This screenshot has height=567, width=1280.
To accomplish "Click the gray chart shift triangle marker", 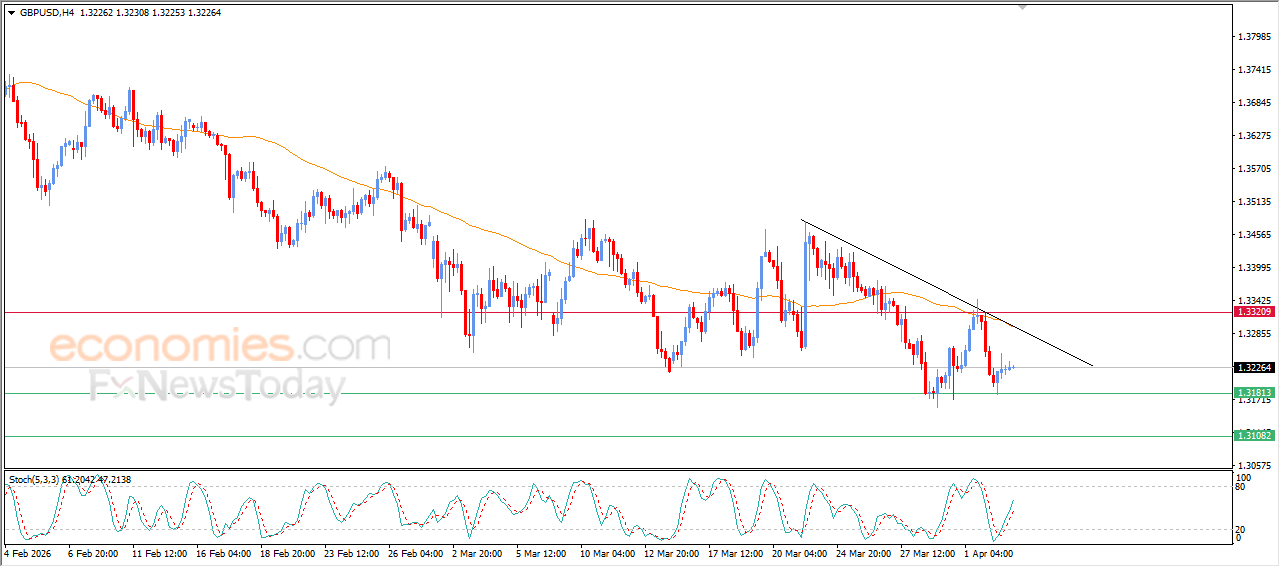I will click(x=1022, y=7).
